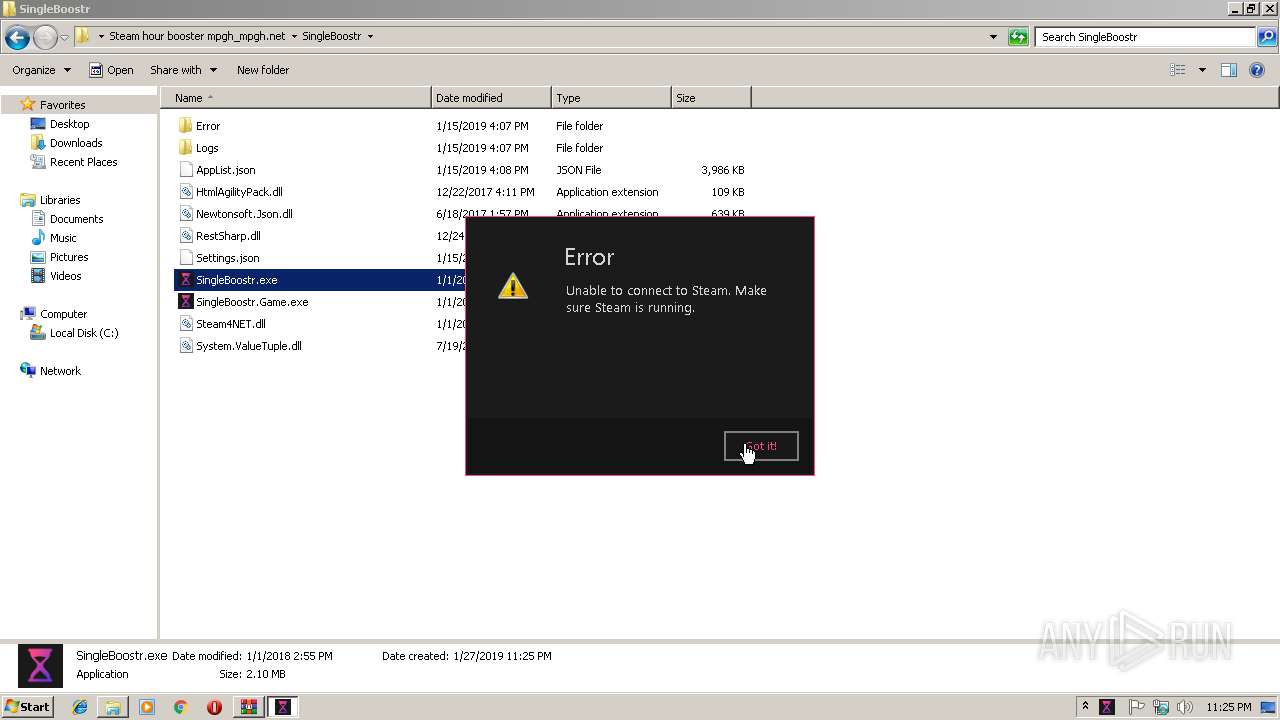Click the search magnifier icon
The image size is (1280, 720).
coord(1267,37)
